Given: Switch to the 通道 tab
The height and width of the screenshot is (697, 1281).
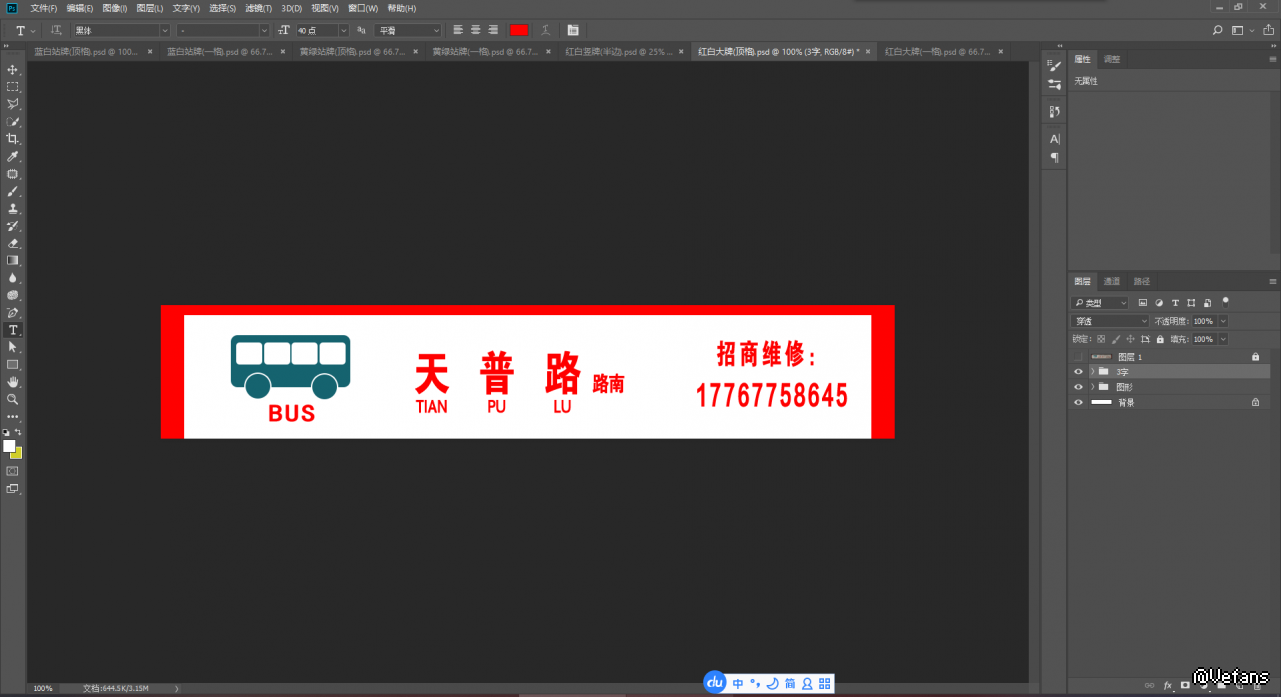Looking at the screenshot, I should click(1112, 281).
